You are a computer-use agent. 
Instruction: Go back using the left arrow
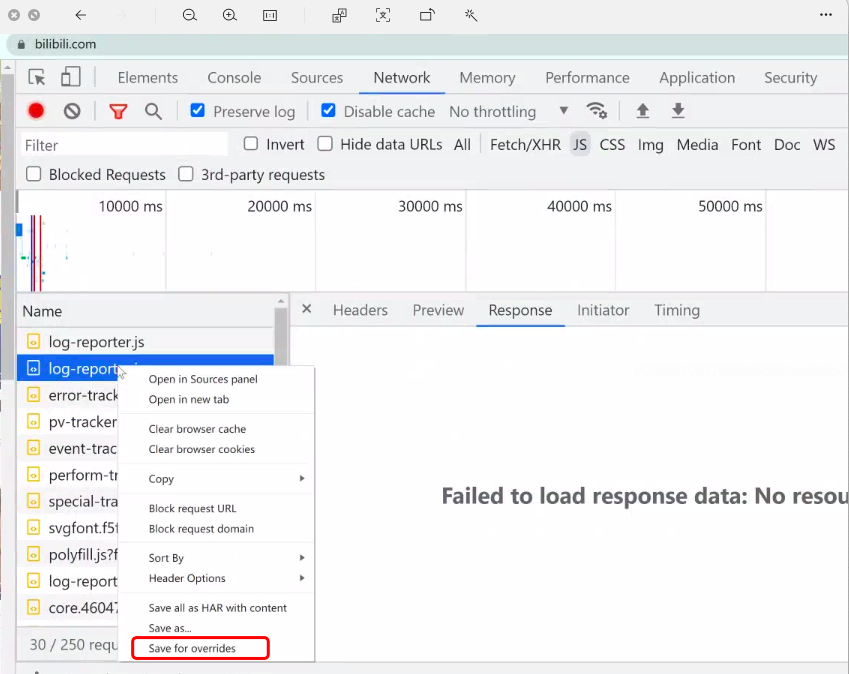[x=81, y=15]
